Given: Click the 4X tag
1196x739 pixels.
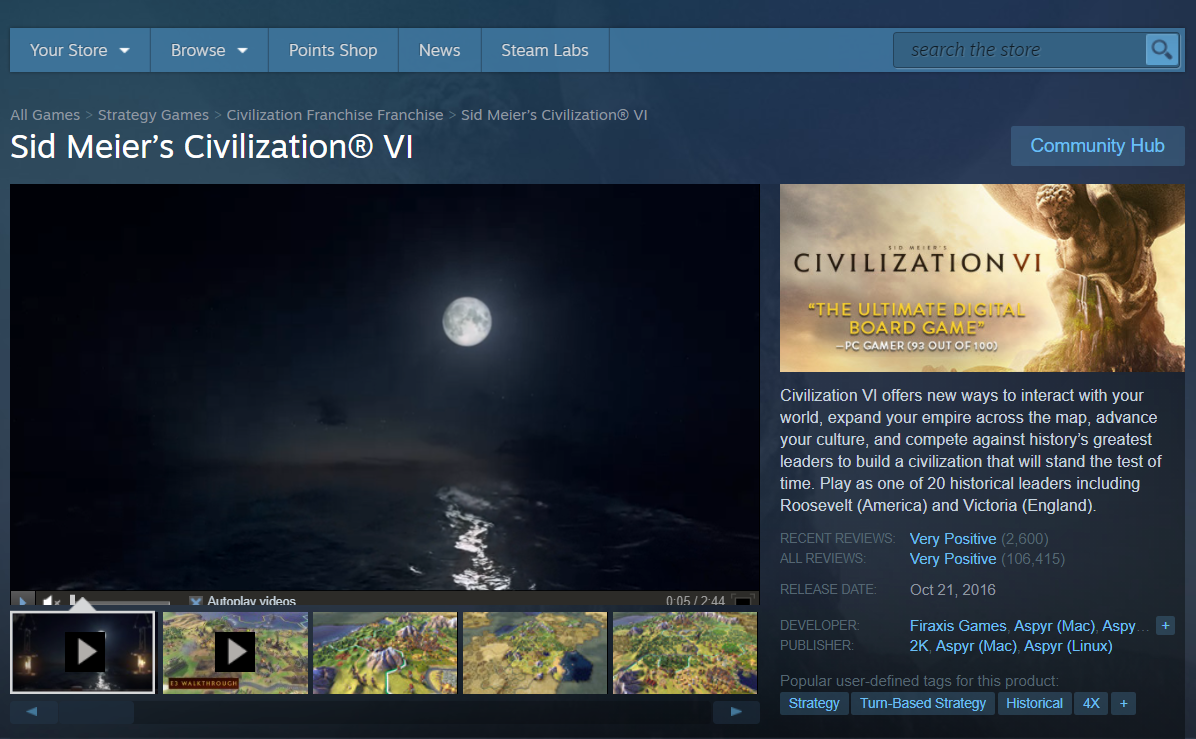Looking at the screenshot, I should click(1092, 703).
